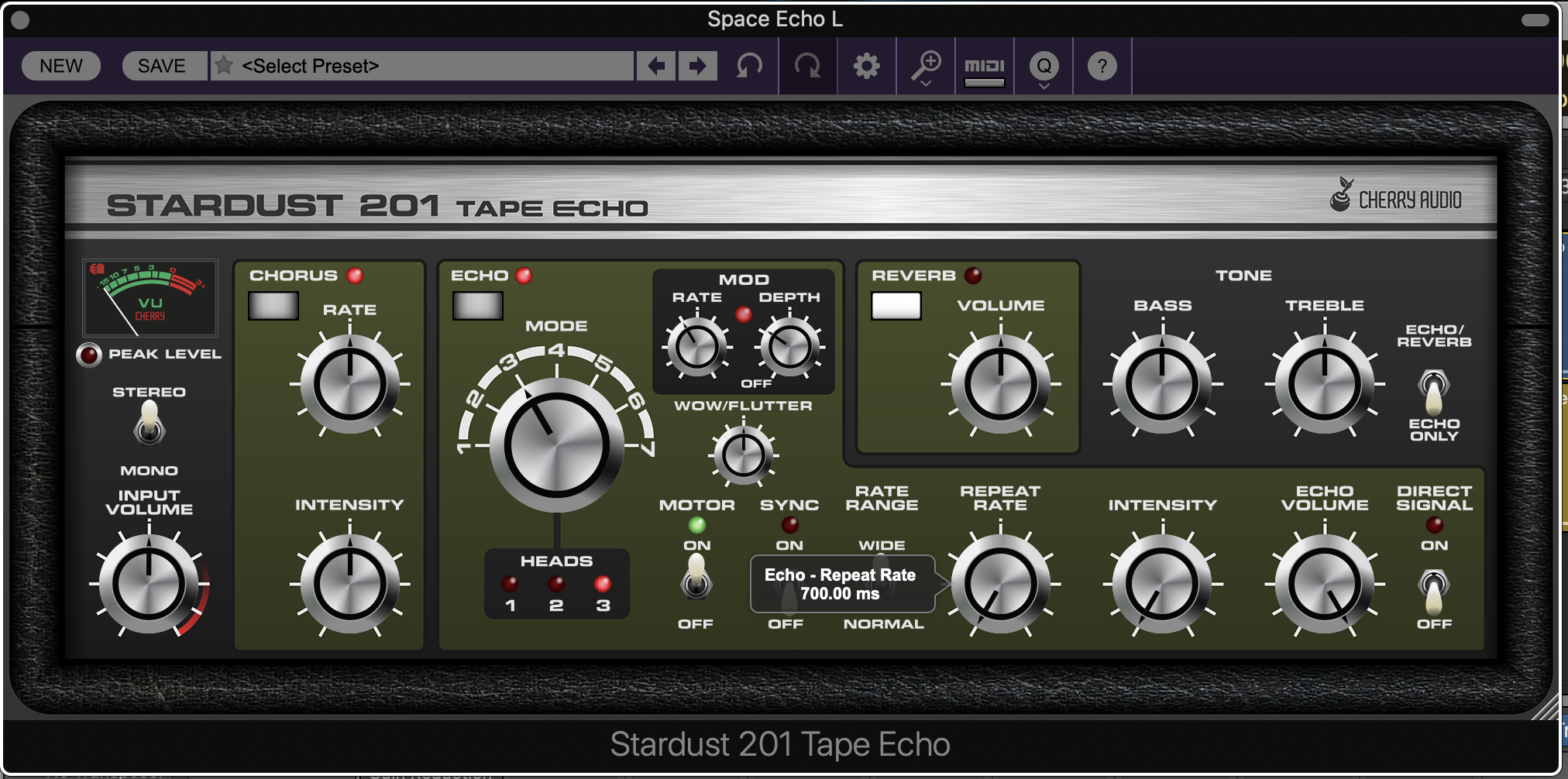This screenshot has width=1568, height=779.
Task: Open the zoom magnifier menu
Action: point(926,68)
